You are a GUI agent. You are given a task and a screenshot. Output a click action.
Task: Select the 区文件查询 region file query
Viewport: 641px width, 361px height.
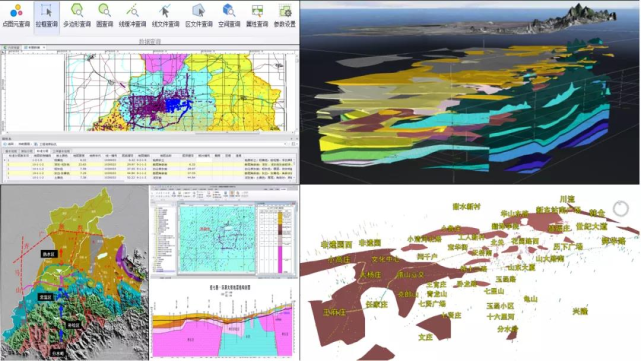tap(199, 16)
